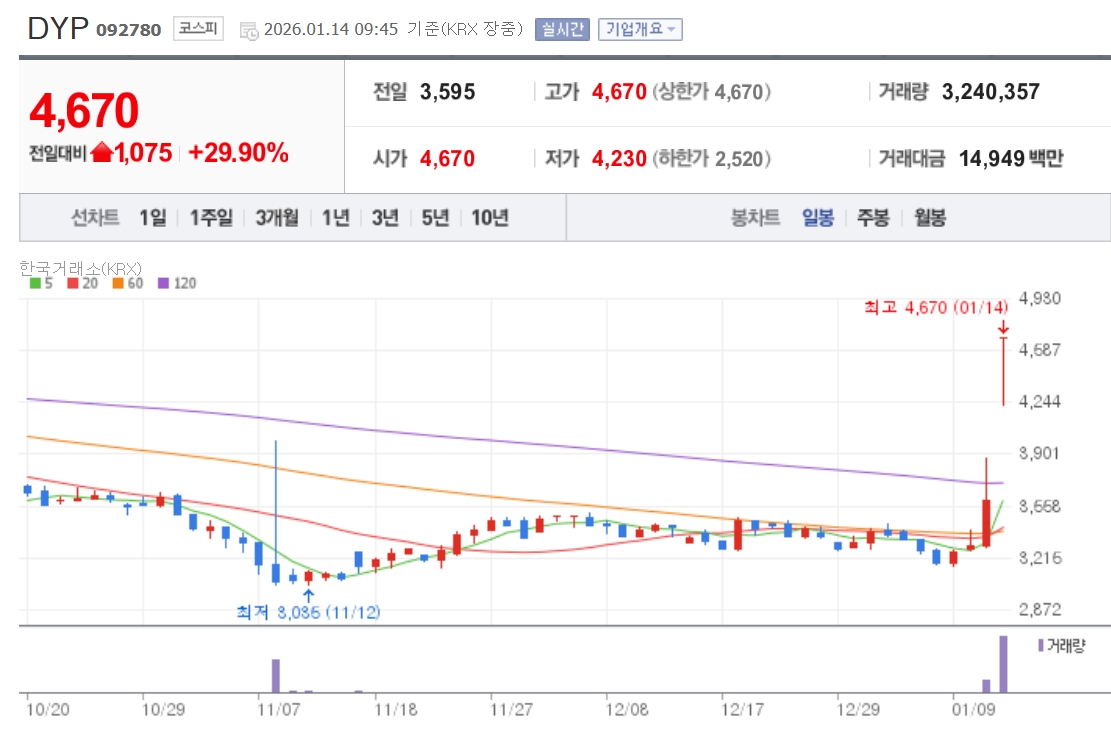The height and width of the screenshot is (734, 1111).
Task: Click the 최고 4,670 (01/14) chart marker
Action: coord(935,307)
